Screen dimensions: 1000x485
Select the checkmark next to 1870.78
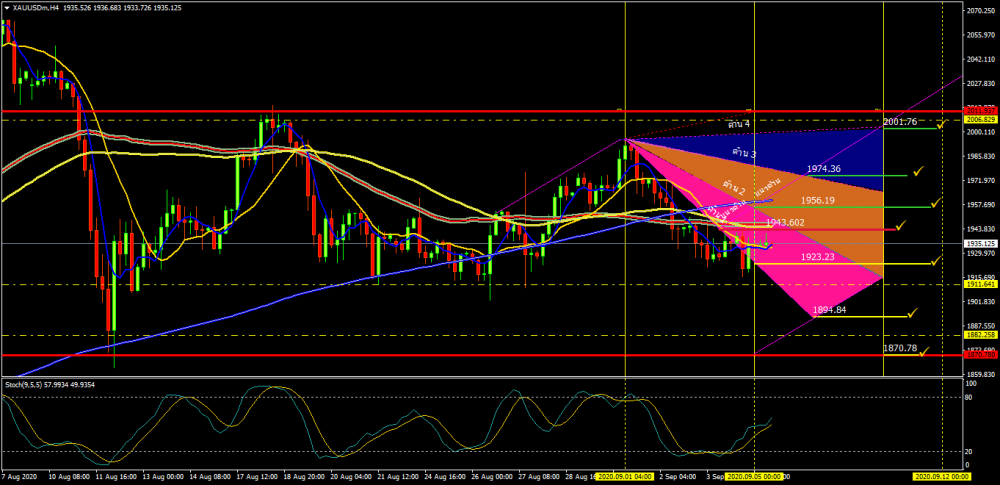[x=923, y=351]
